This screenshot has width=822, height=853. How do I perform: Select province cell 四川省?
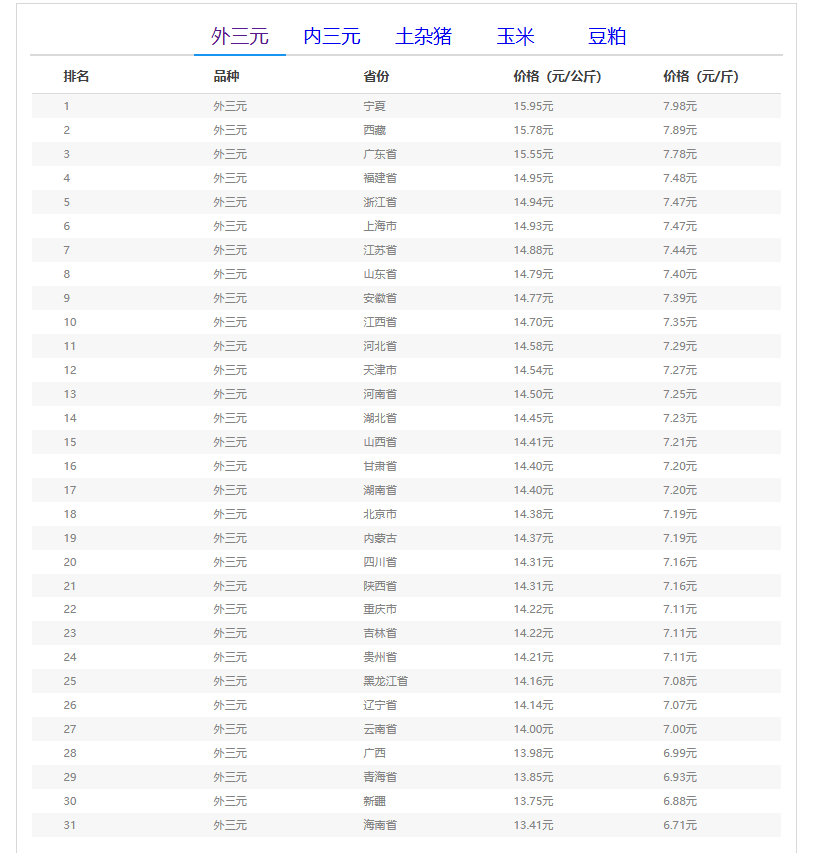click(380, 562)
